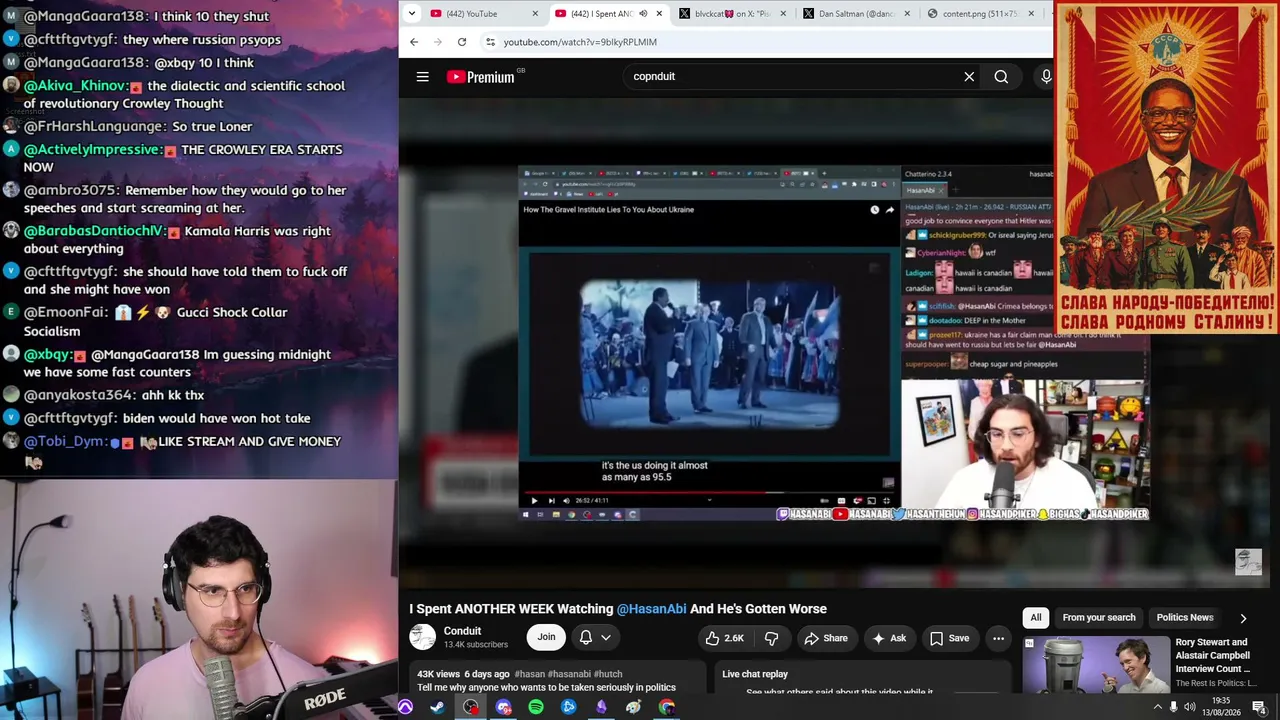The width and height of the screenshot is (1280, 720).
Task: Ask about this video
Action: point(889,638)
